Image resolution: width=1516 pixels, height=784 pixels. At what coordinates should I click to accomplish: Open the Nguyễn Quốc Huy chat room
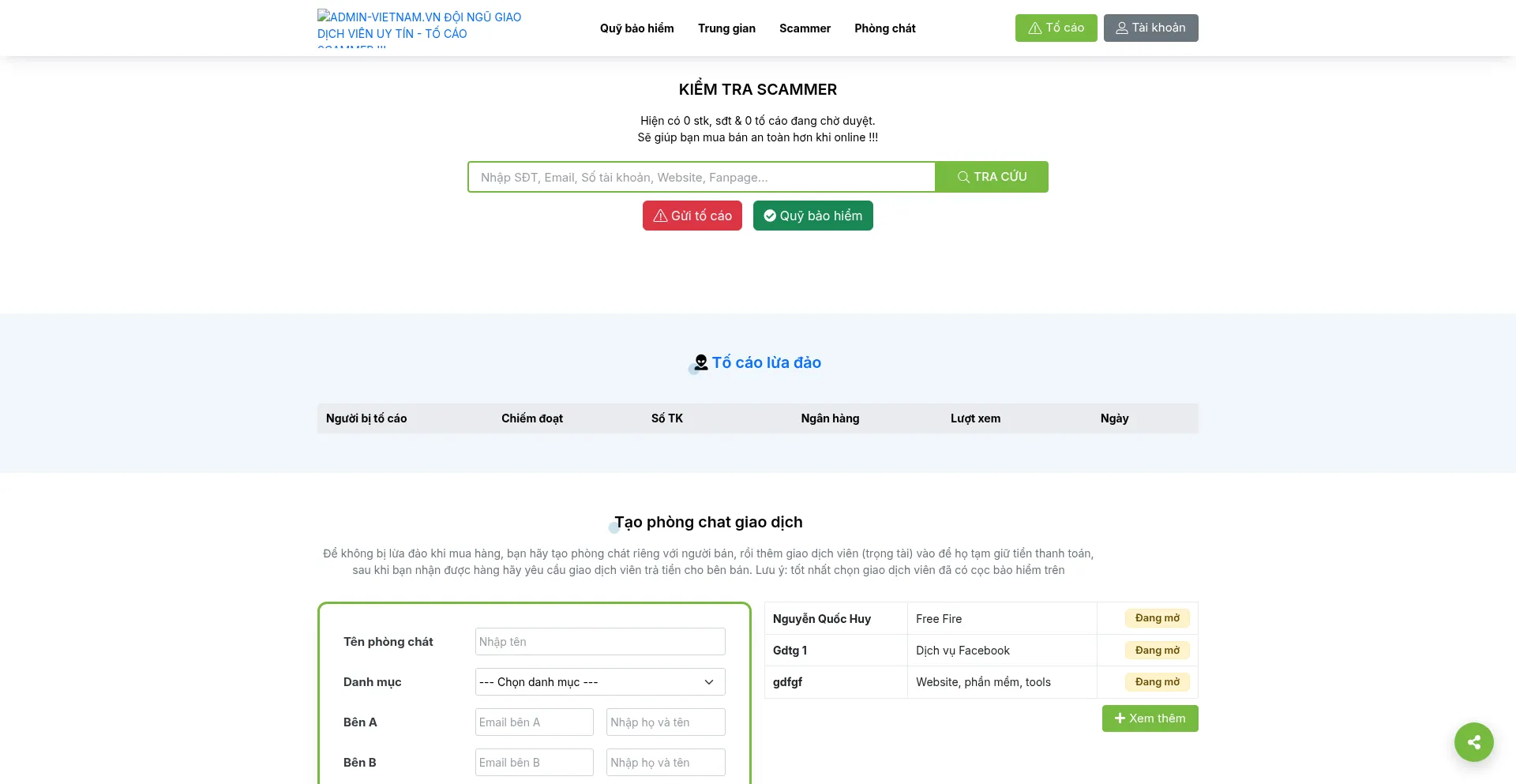coord(821,619)
